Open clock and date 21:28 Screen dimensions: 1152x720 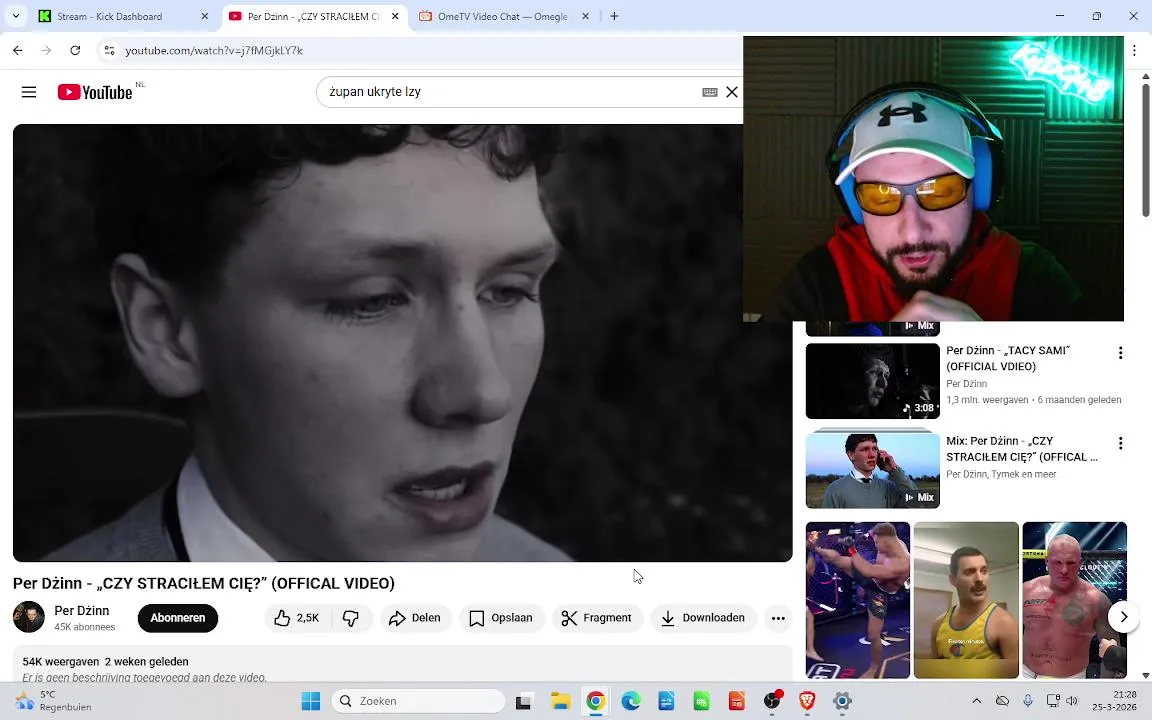(x=1116, y=701)
